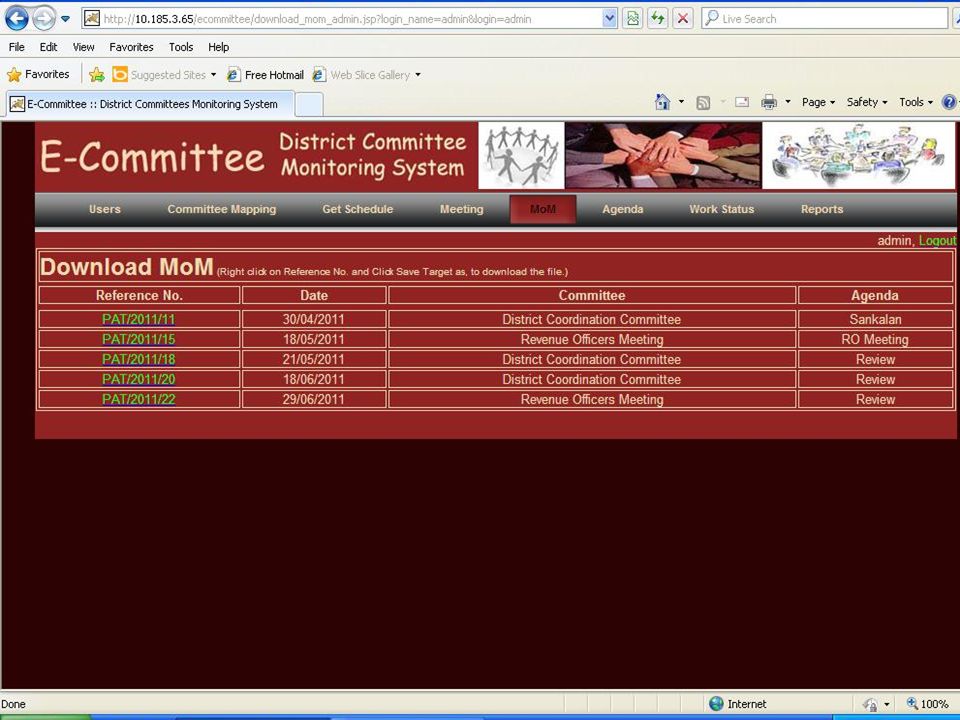Image resolution: width=960 pixels, height=720 pixels.
Task: Click the Read Mail icon
Action: click(x=742, y=102)
